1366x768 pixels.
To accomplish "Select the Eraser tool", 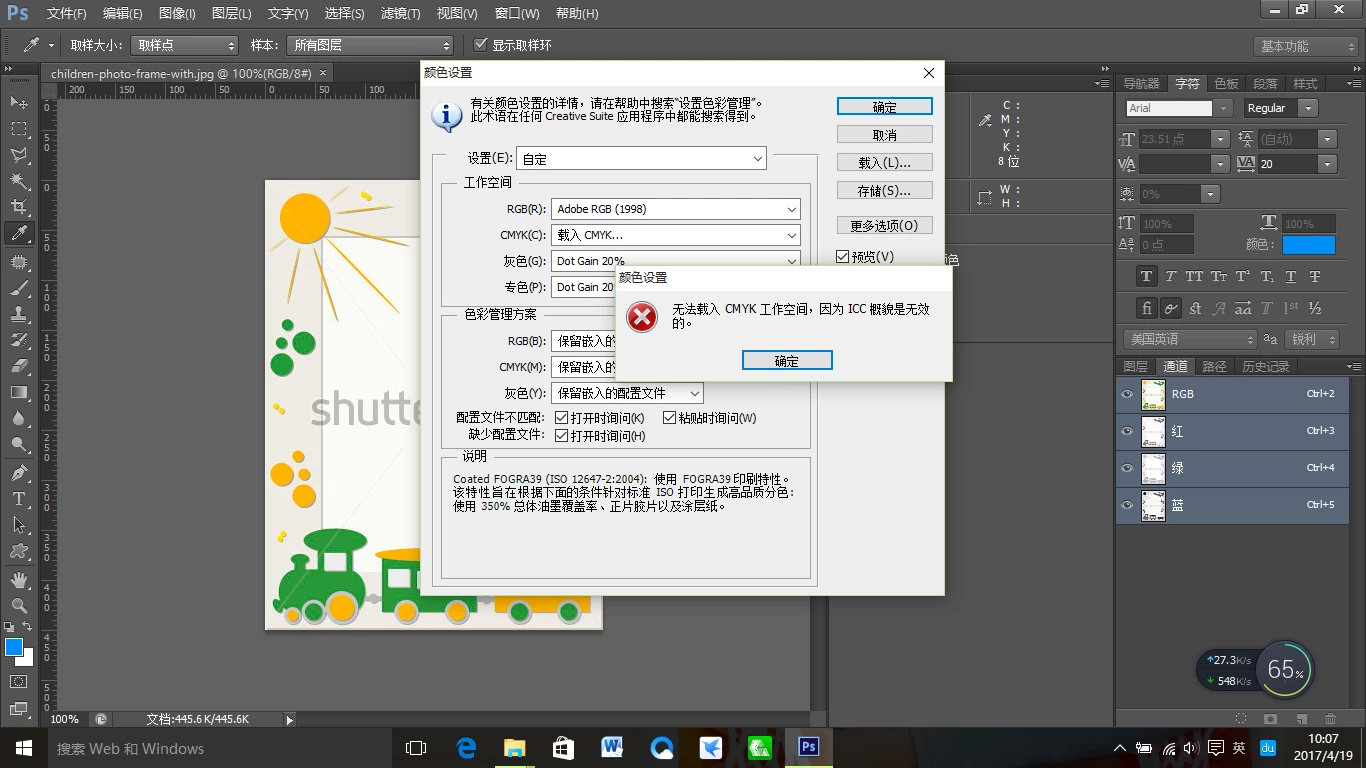I will pos(19,366).
